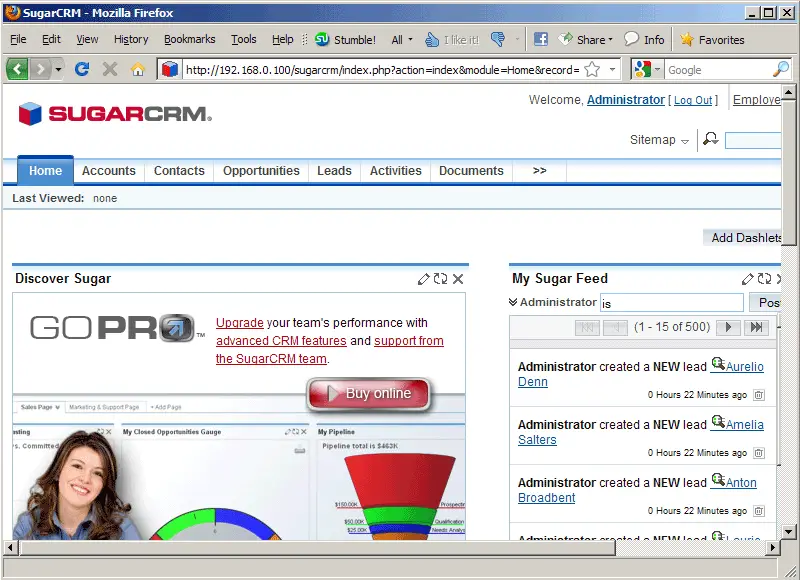Open the address bar history dropdown
This screenshot has width=800, height=580.
click(x=612, y=69)
